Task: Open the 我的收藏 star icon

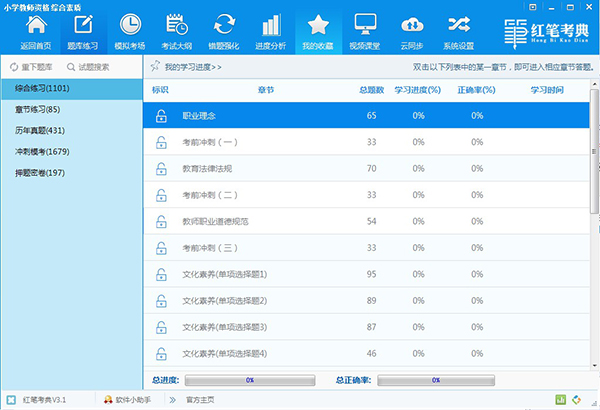Action: pyautogui.click(x=318, y=27)
